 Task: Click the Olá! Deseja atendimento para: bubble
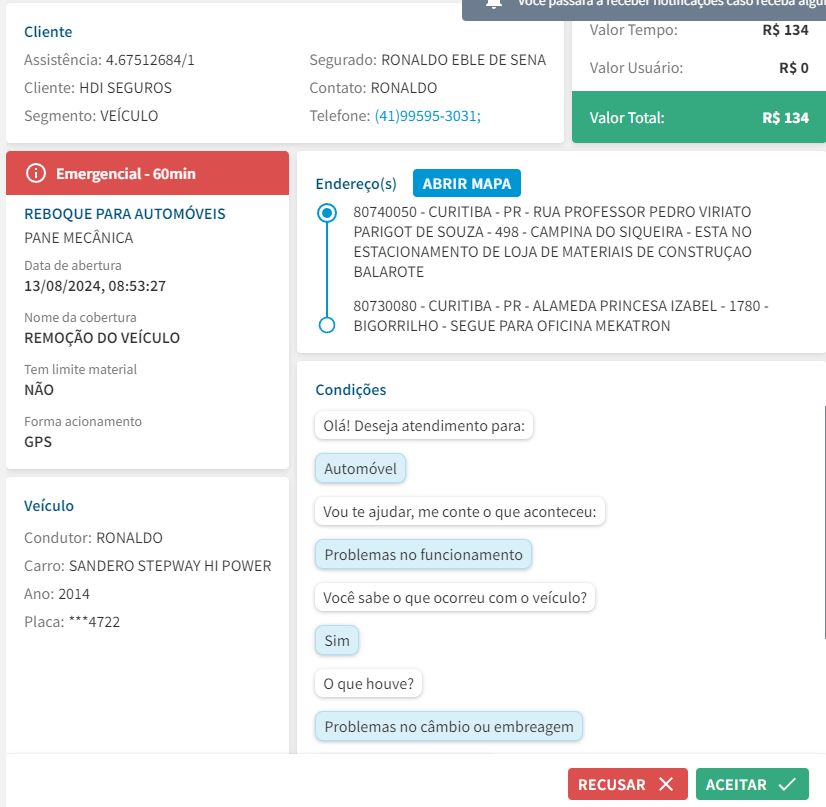(x=424, y=426)
